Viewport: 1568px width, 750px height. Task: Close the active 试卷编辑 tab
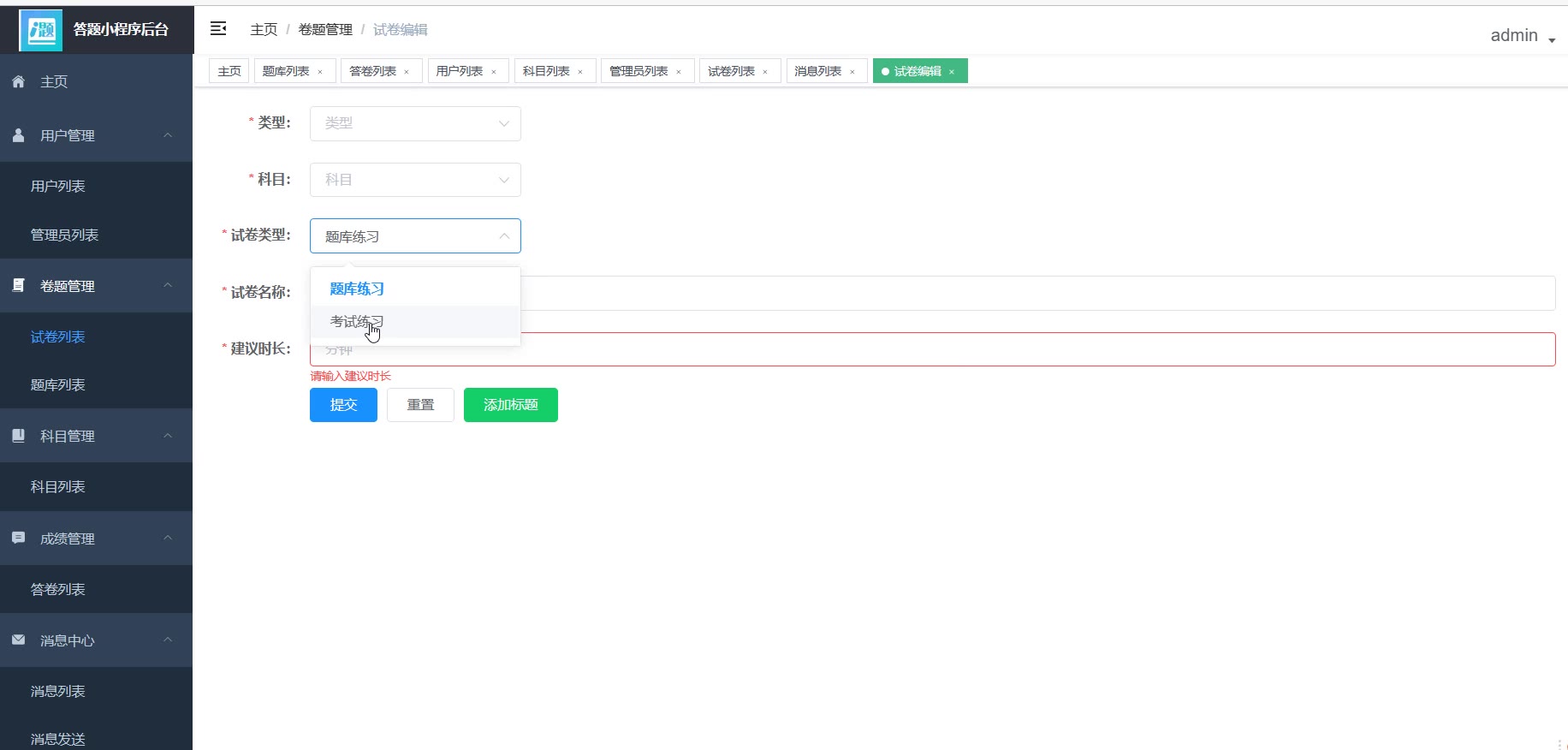(952, 72)
